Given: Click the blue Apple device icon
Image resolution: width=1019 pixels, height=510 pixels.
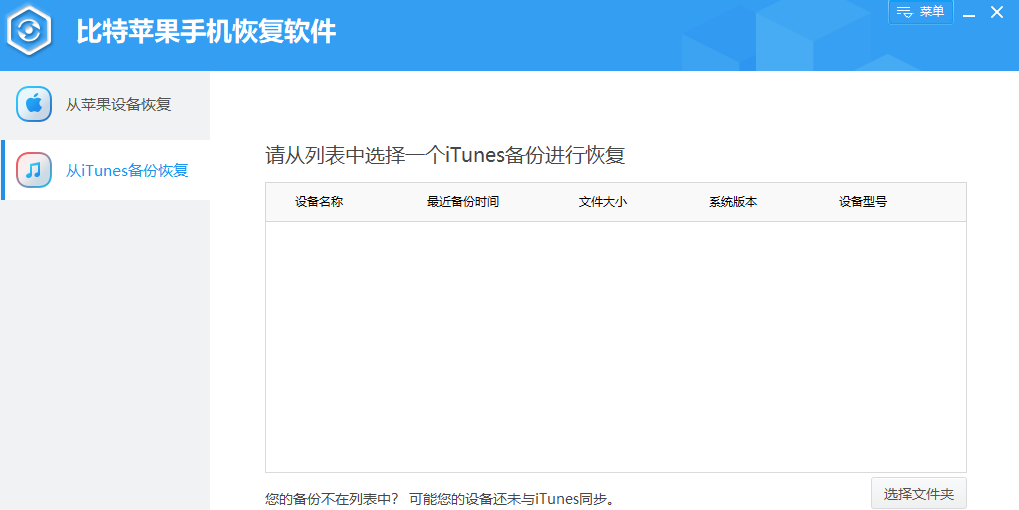Looking at the screenshot, I should [x=34, y=104].
